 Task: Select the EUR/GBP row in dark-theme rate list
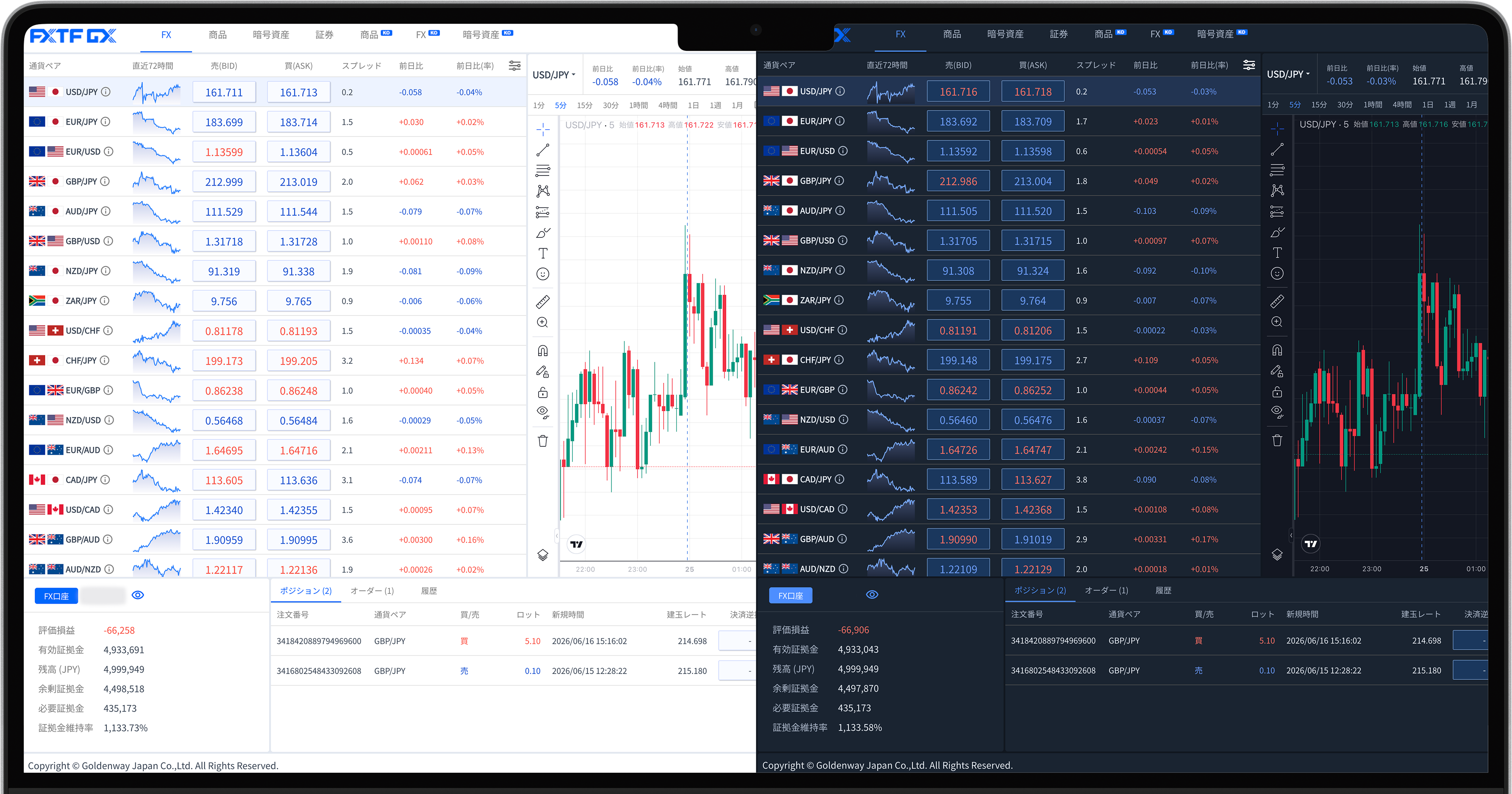tap(1009, 390)
